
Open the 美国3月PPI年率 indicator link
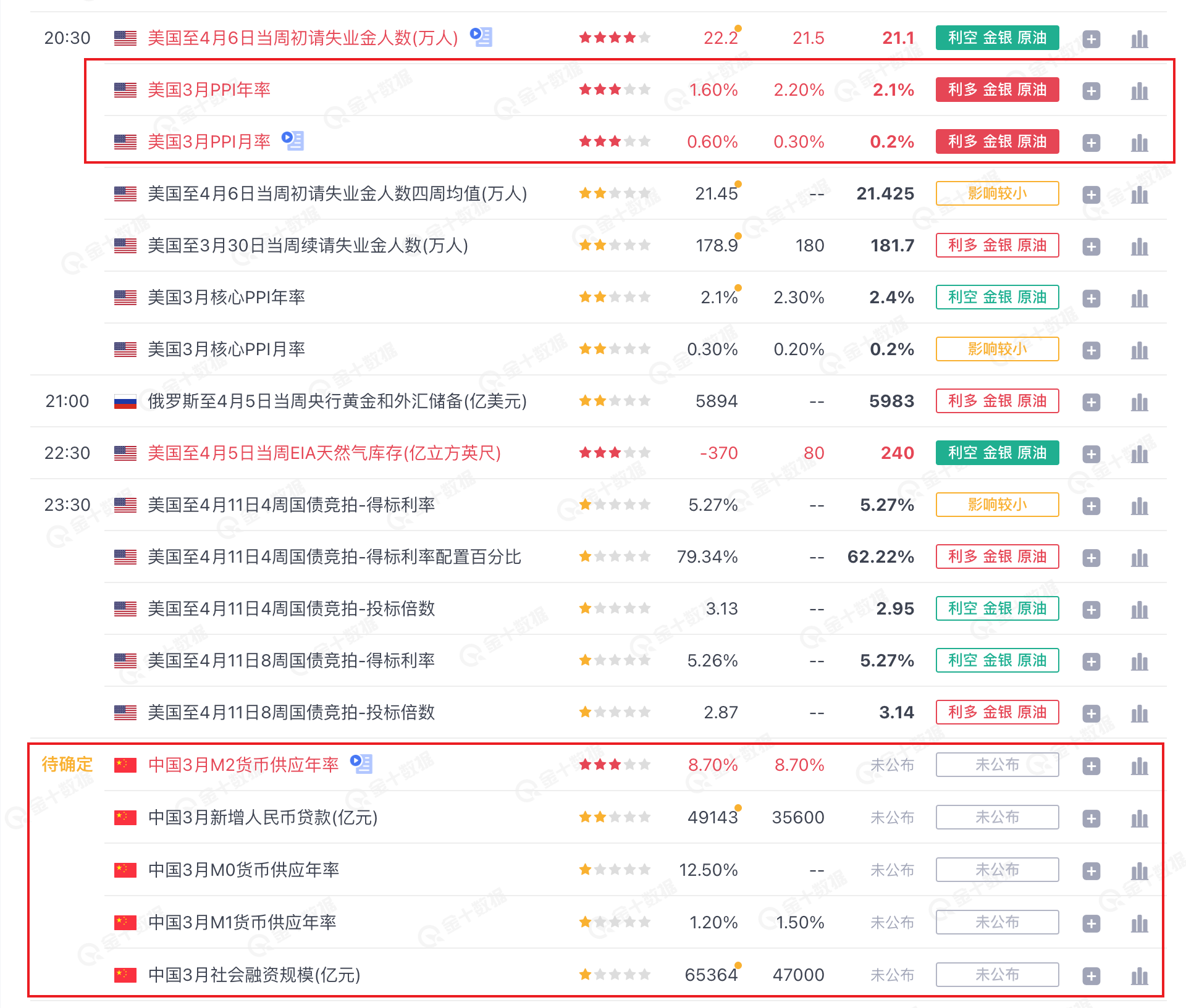[x=209, y=90]
